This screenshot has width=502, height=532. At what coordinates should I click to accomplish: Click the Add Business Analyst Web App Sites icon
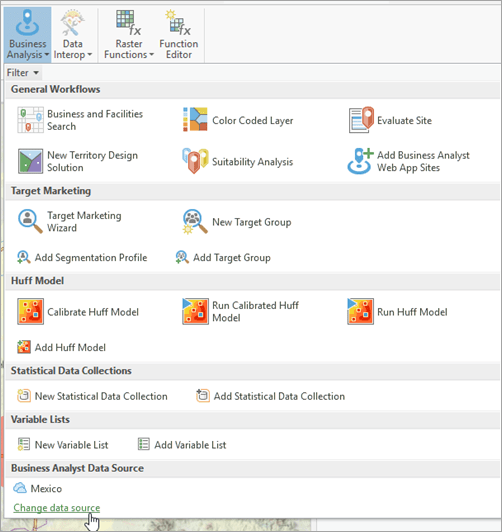(360, 161)
